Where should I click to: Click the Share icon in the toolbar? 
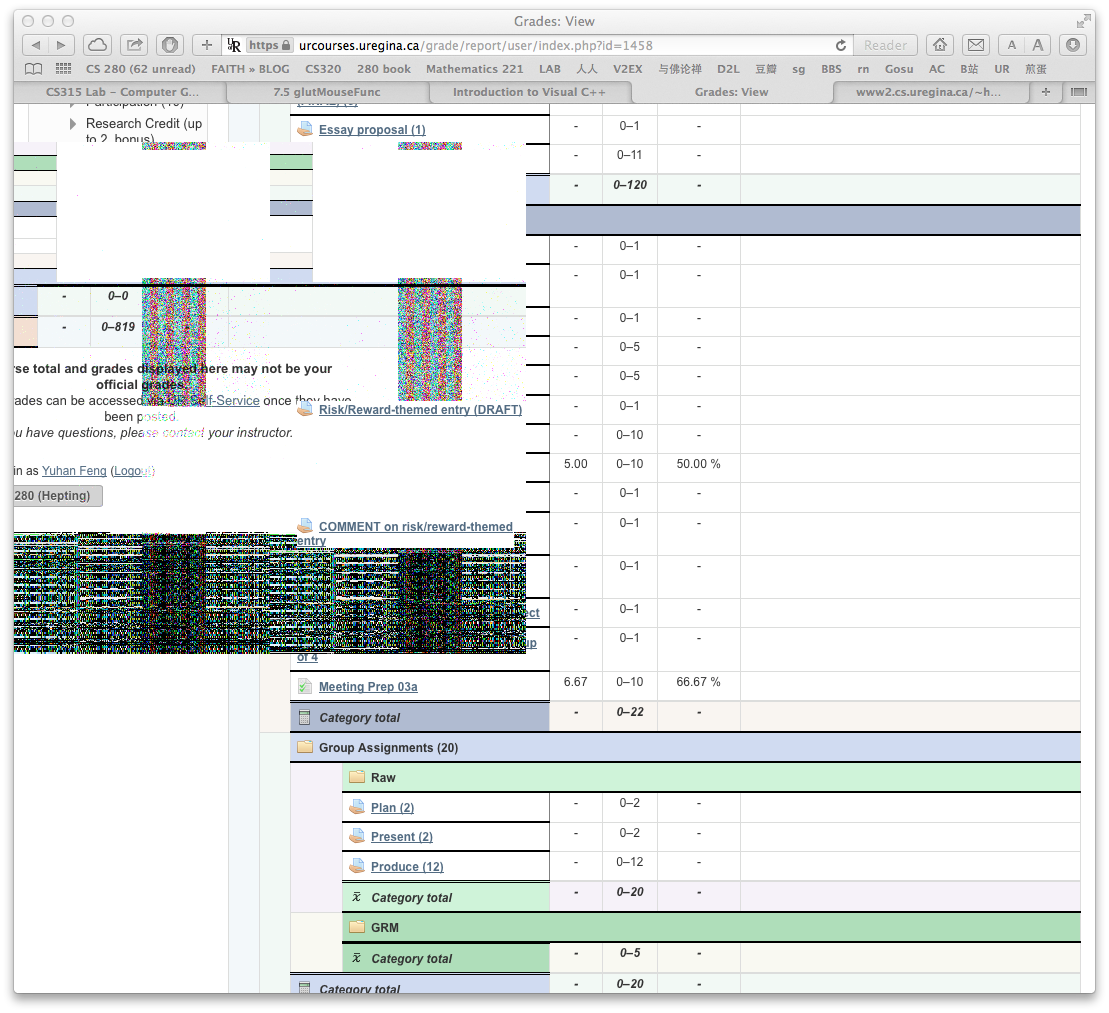pos(133,45)
